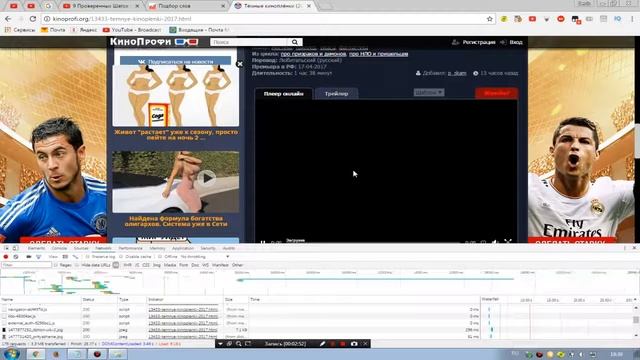Reload the page with the refresh icon
The image size is (640, 360).
33,19
